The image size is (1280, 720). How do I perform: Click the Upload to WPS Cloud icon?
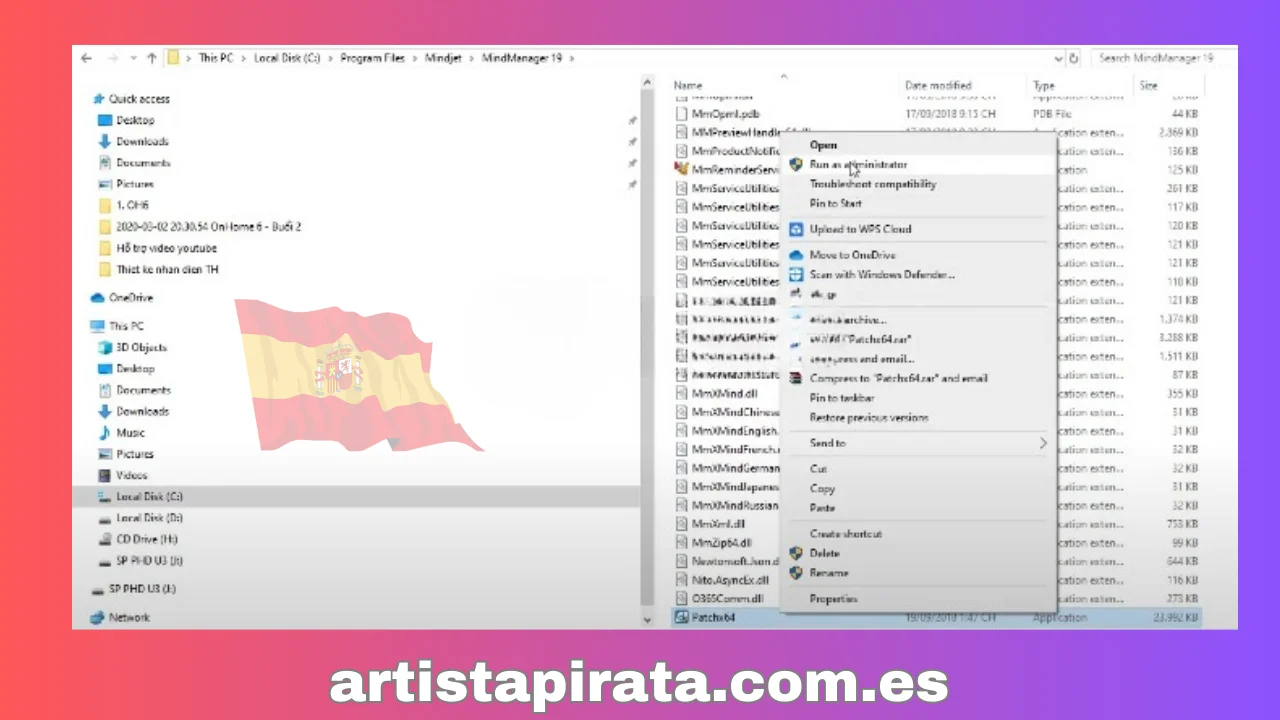coord(797,229)
